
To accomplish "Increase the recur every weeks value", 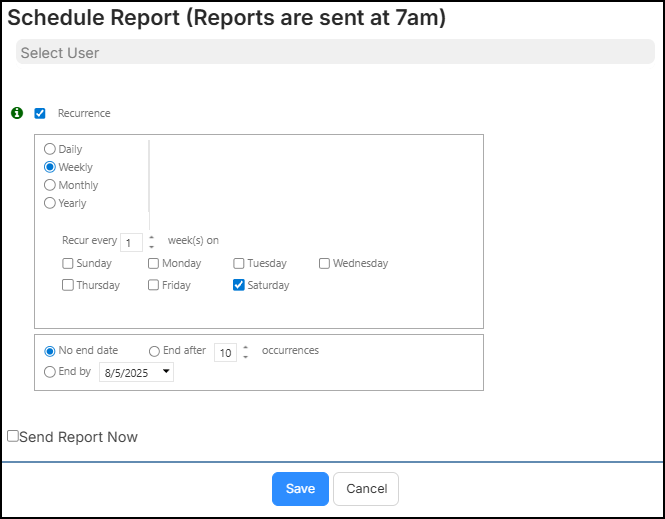I will pyautogui.click(x=152, y=237).
